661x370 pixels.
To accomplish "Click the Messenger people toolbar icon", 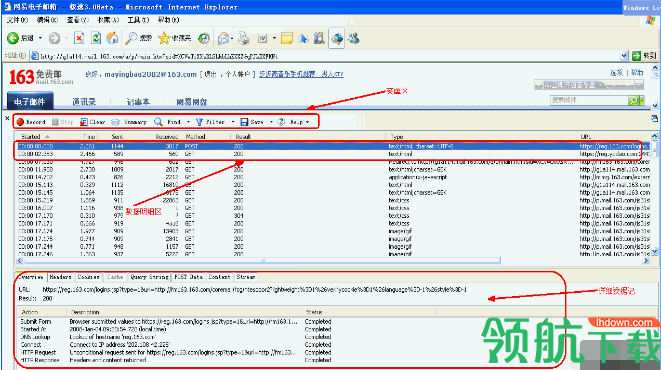I will point(354,38).
